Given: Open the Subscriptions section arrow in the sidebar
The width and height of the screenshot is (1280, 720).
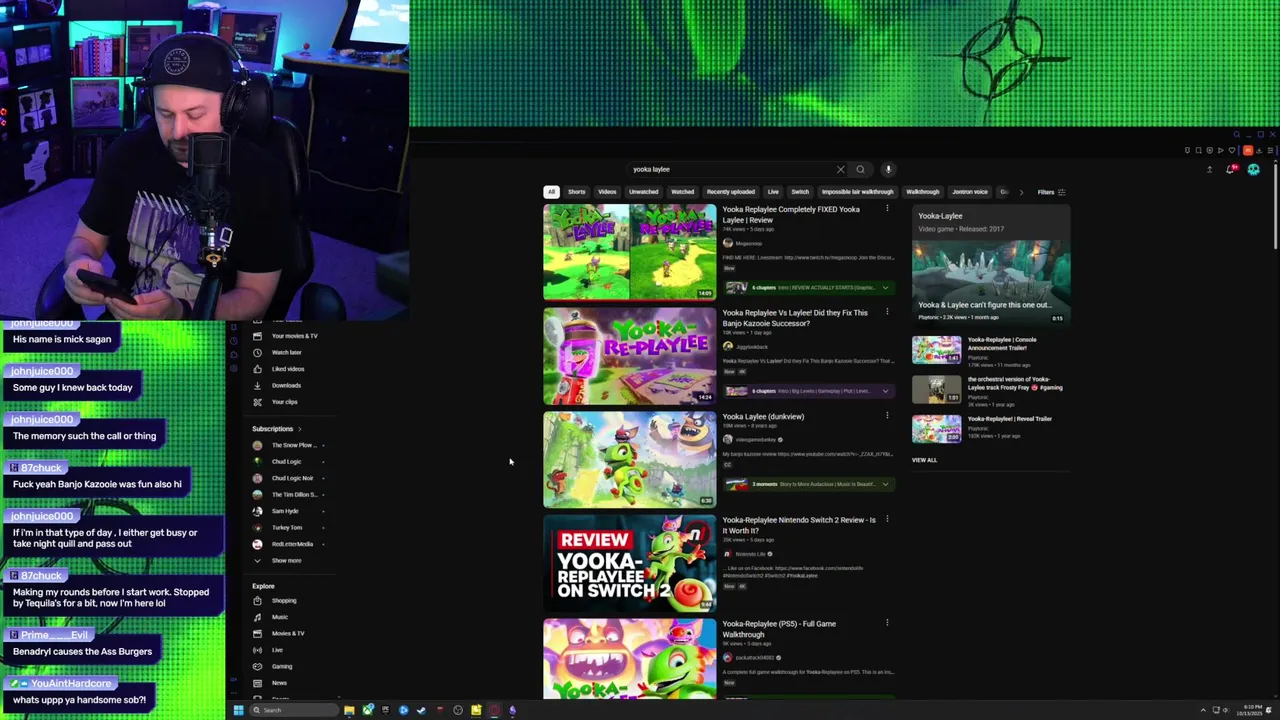Looking at the screenshot, I should [x=299, y=429].
